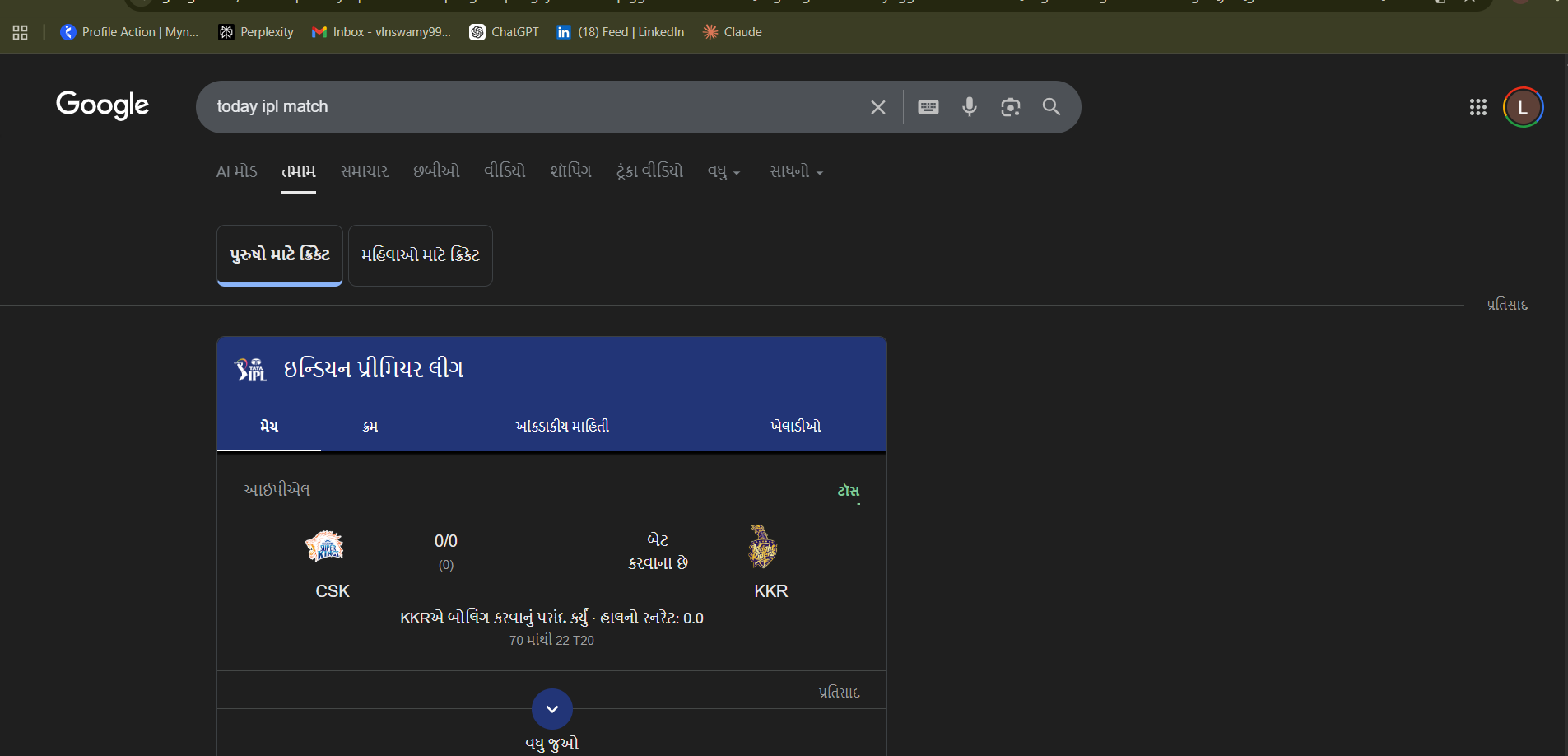Click the CSK team name
The width and height of the screenshot is (1568, 756).
(x=333, y=591)
